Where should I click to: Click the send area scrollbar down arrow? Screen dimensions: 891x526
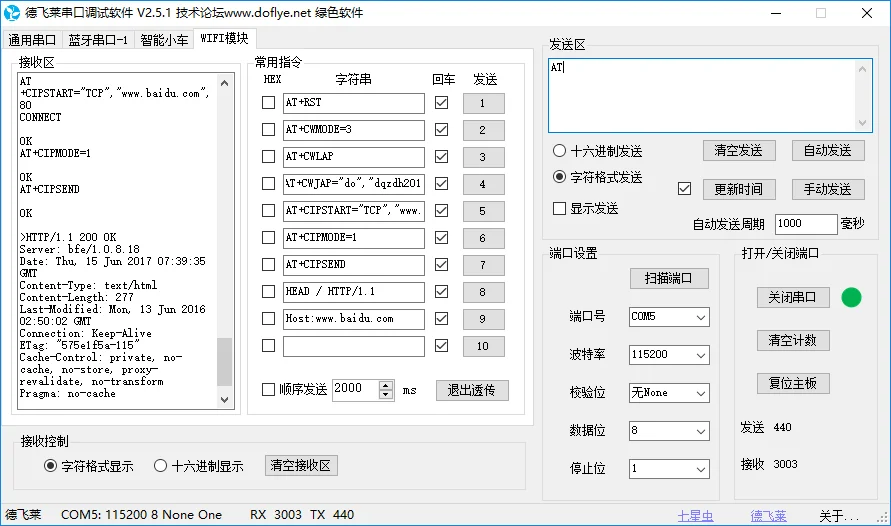point(863,123)
